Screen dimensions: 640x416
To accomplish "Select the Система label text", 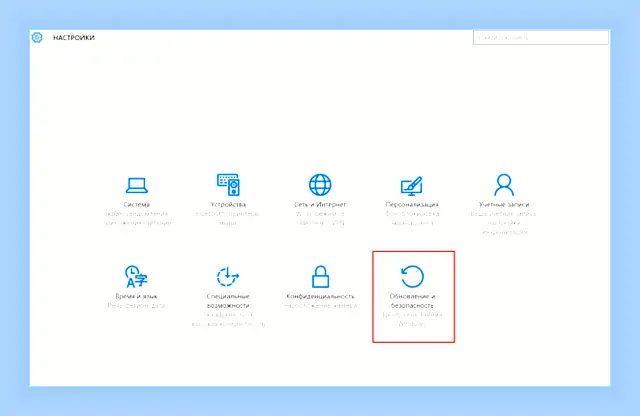I will click(137, 205).
